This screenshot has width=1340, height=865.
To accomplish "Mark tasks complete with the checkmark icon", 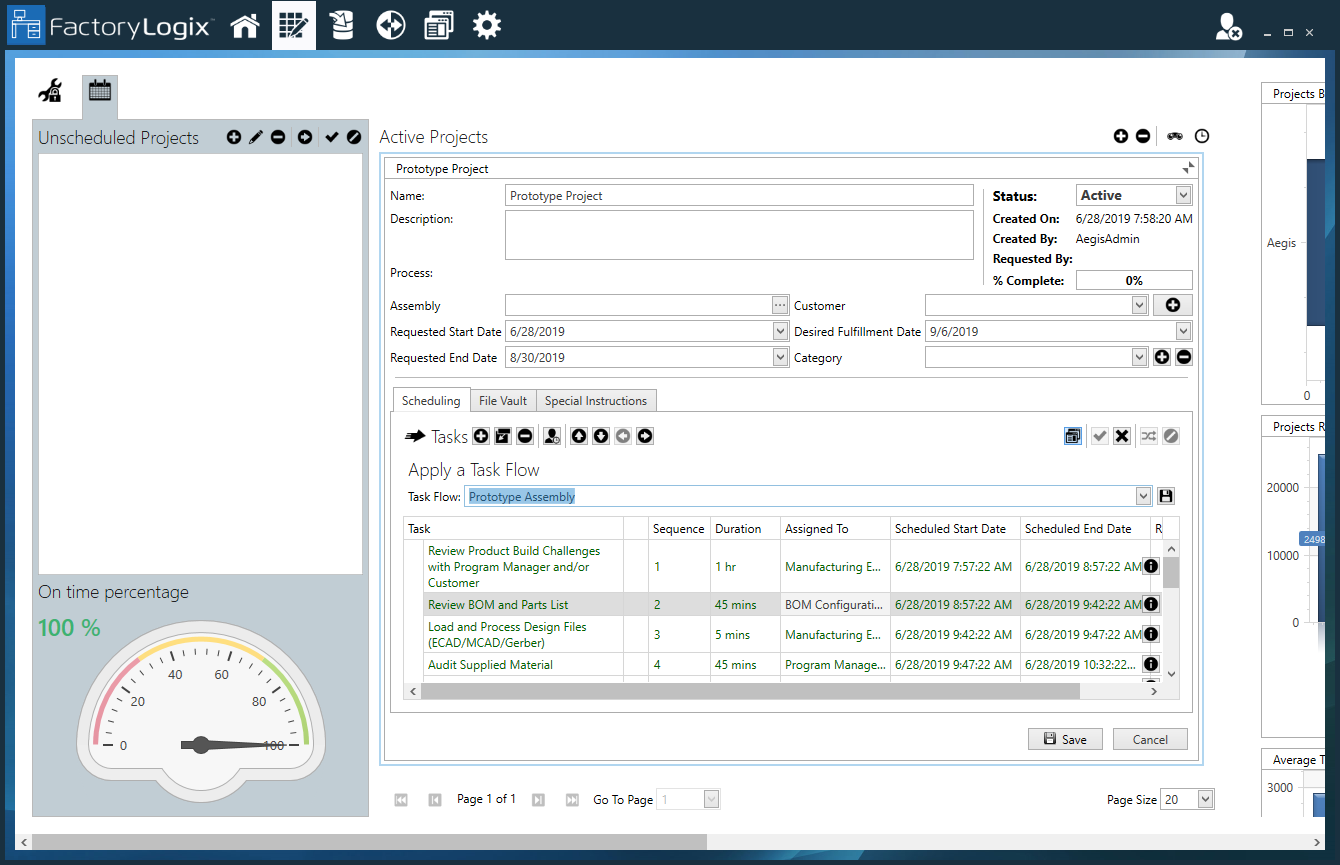I will click(1099, 436).
